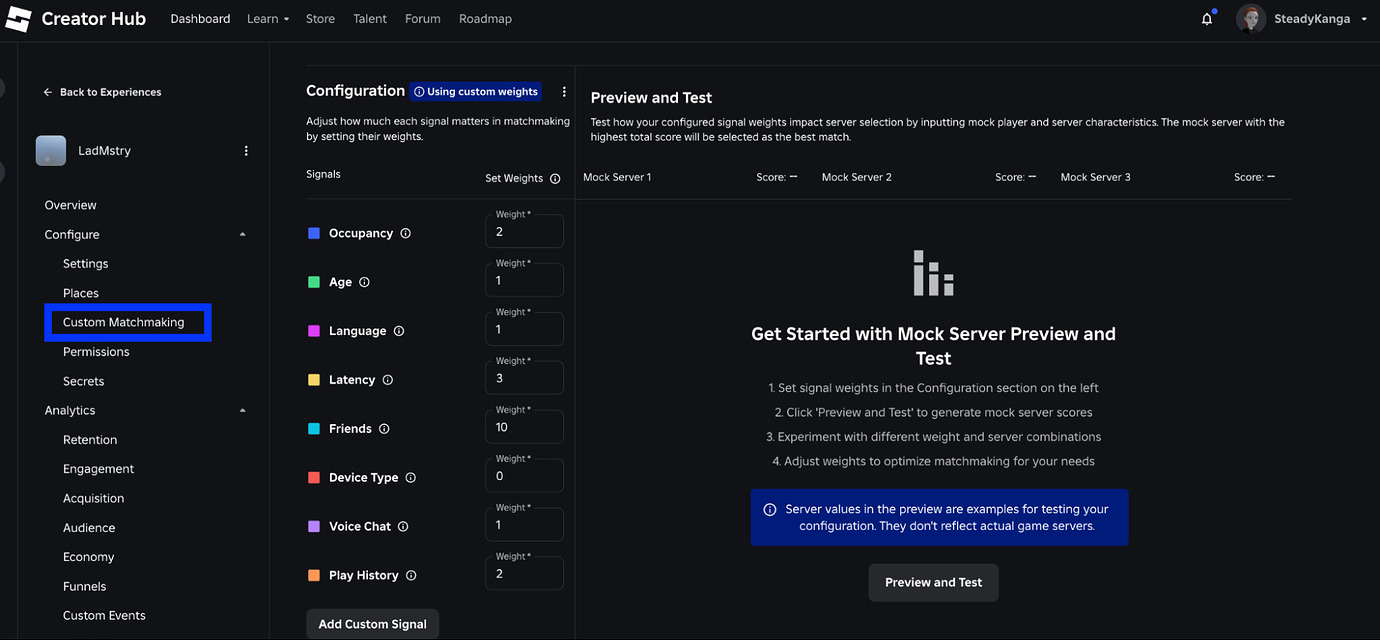This screenshot has height=640, width=1380.
Task: Open the Custom Events analytics page
Action: (104, 615)
